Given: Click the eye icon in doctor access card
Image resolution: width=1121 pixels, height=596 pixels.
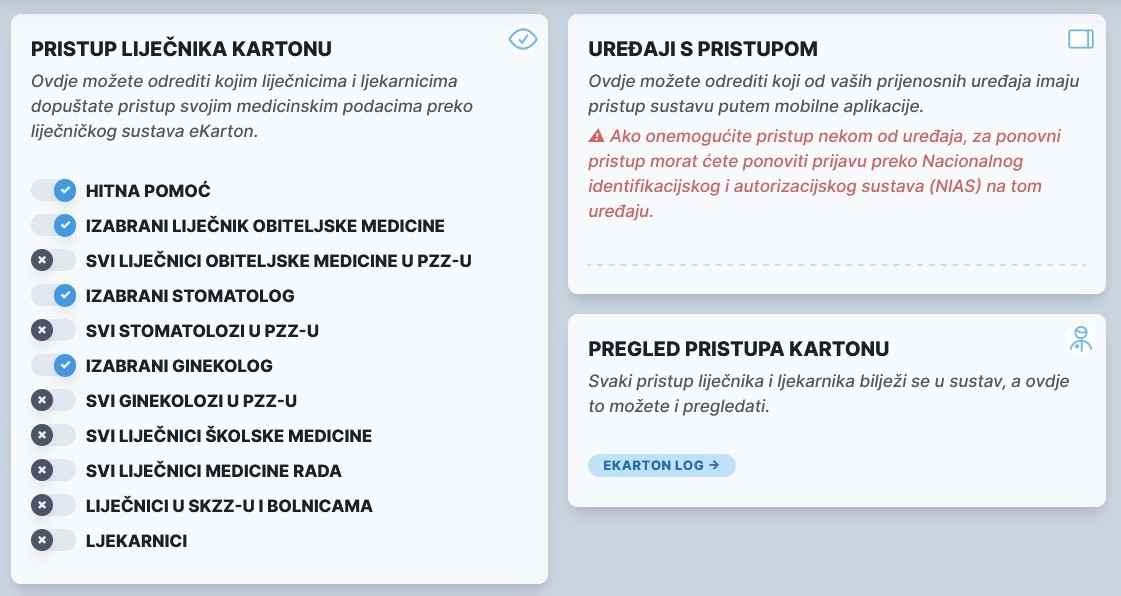Looking at the screenshot, I should 523,39.
